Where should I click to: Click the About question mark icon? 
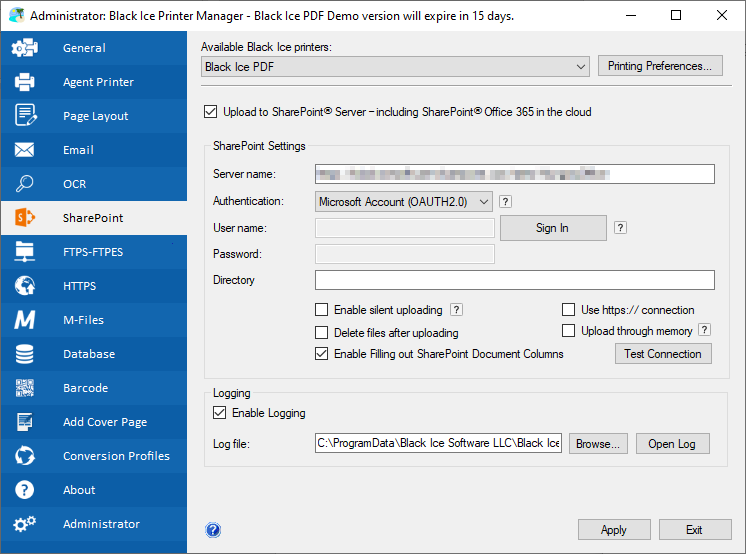click(24, 490)
